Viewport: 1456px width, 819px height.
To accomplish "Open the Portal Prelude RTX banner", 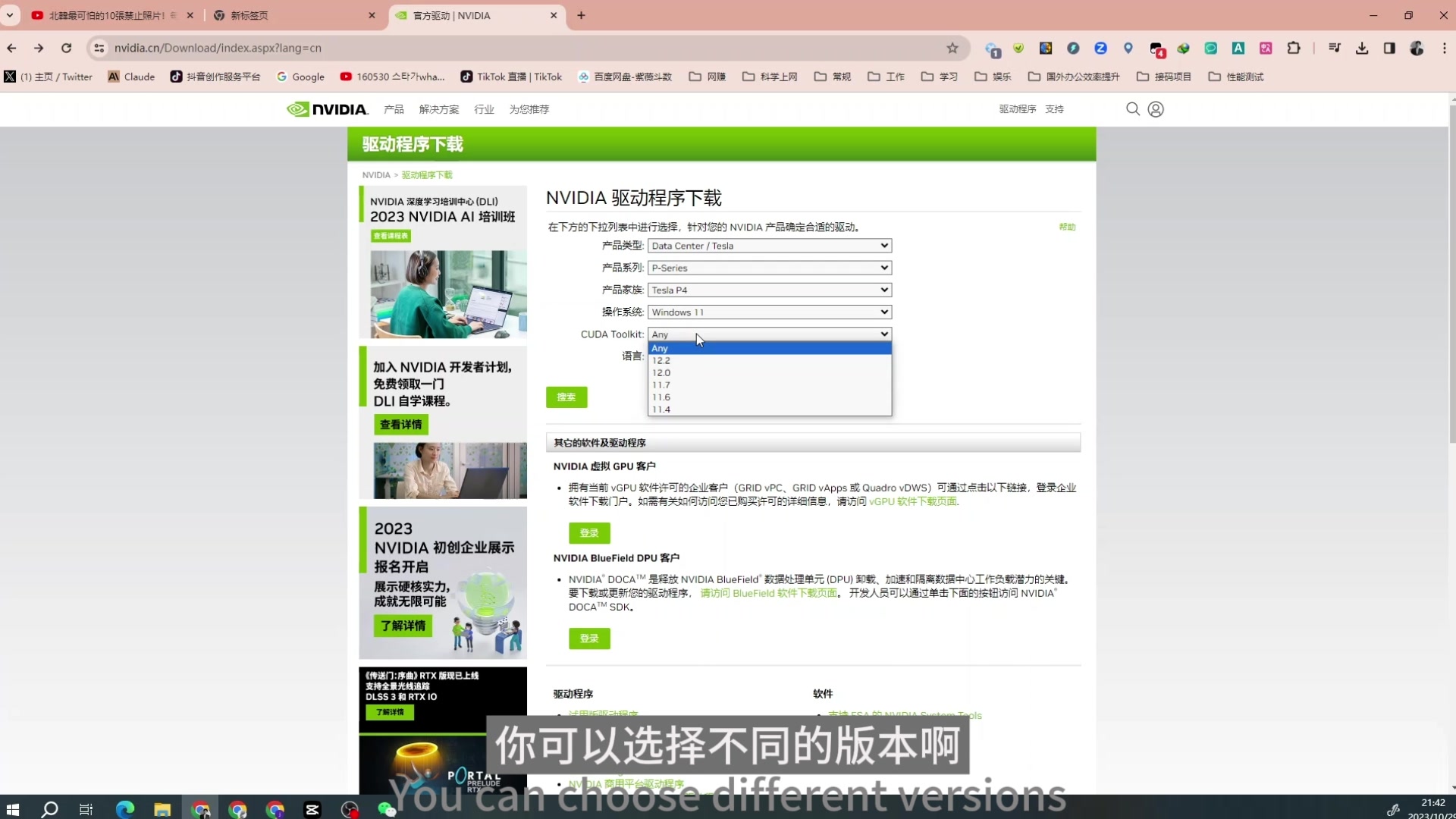I will click(443, 730).
